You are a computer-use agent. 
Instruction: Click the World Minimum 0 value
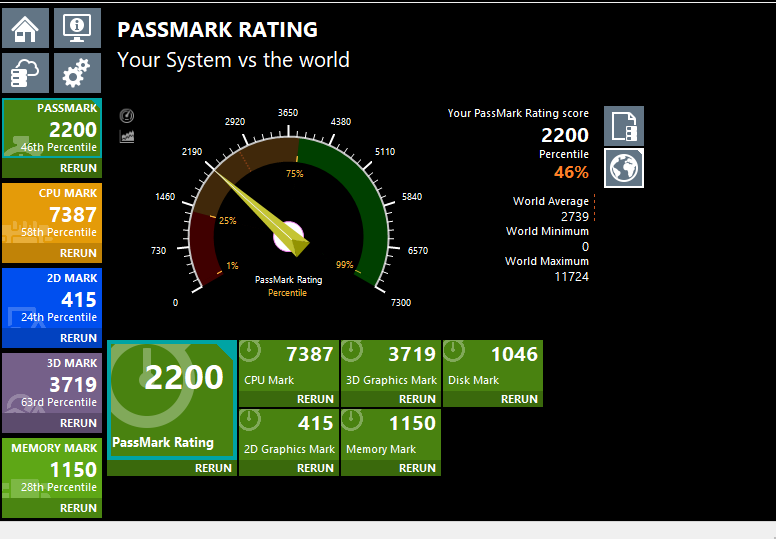[585, 246]
